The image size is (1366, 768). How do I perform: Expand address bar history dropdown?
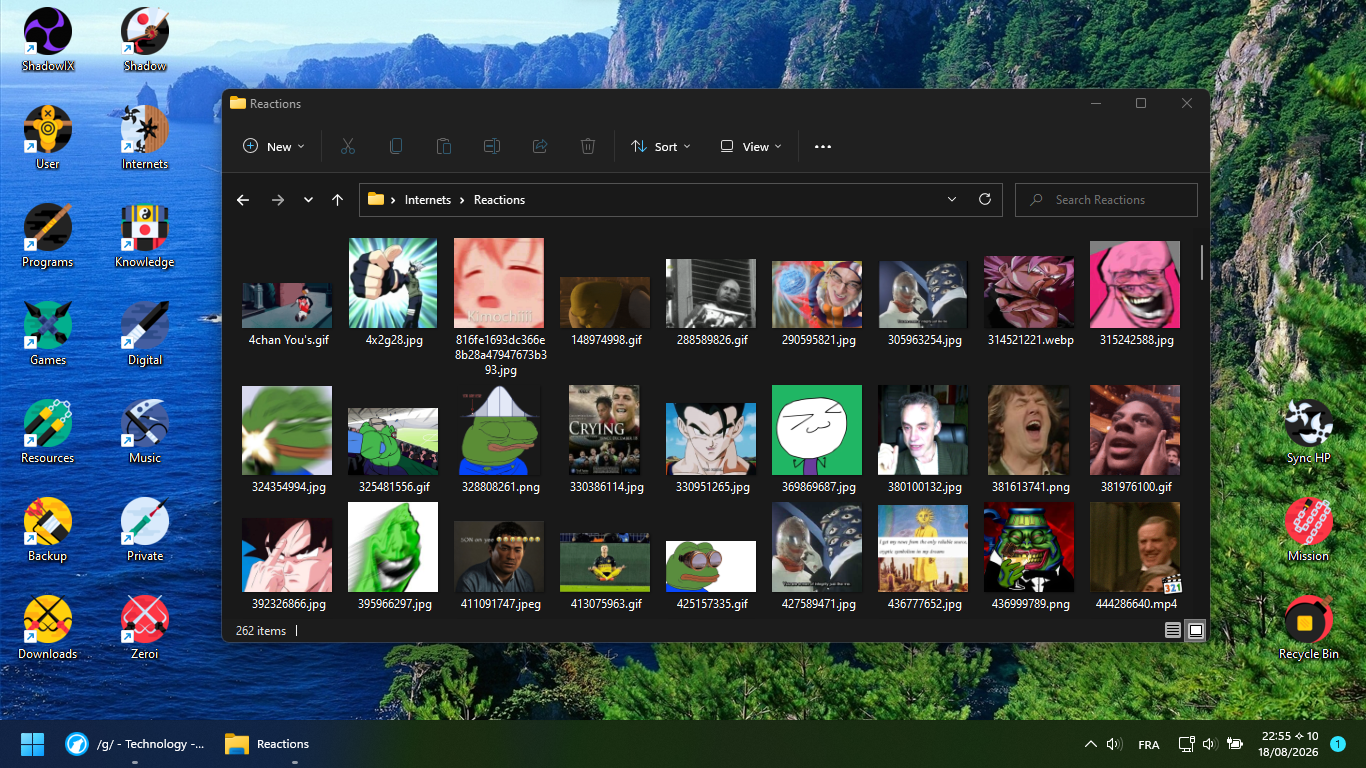pos(952,199)
